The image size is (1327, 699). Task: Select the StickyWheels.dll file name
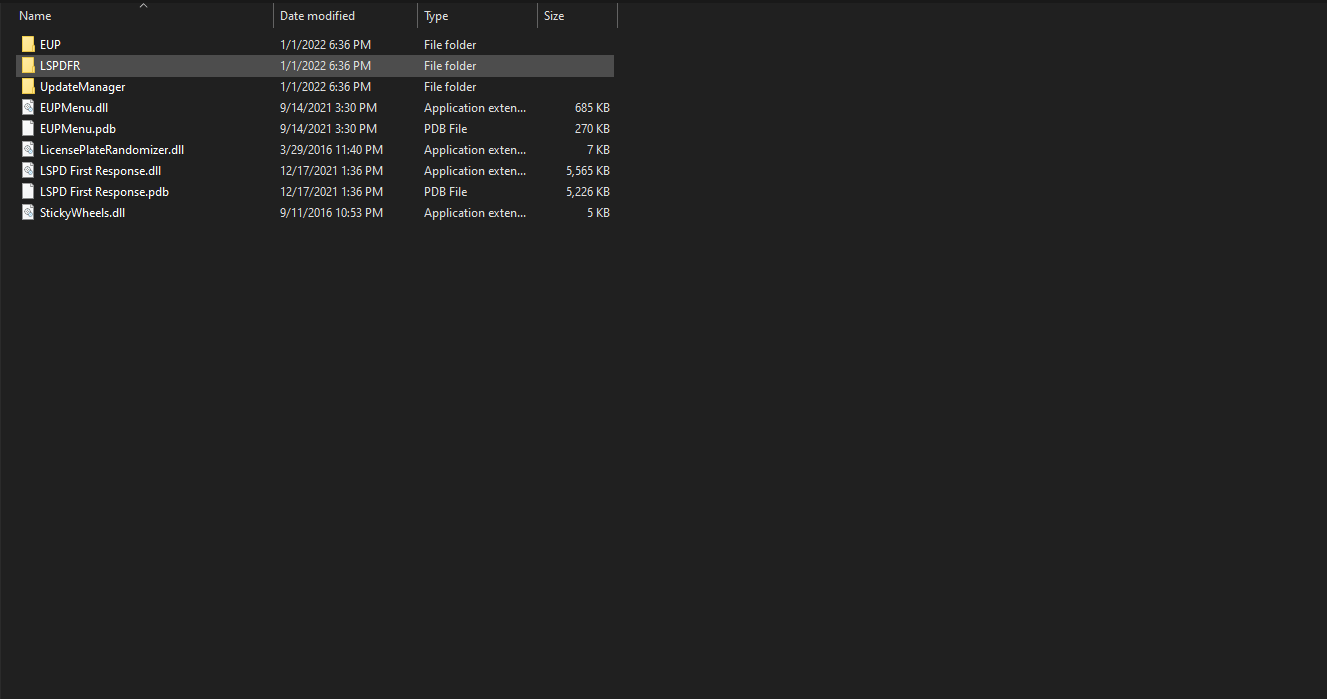[x=82, y=213]
